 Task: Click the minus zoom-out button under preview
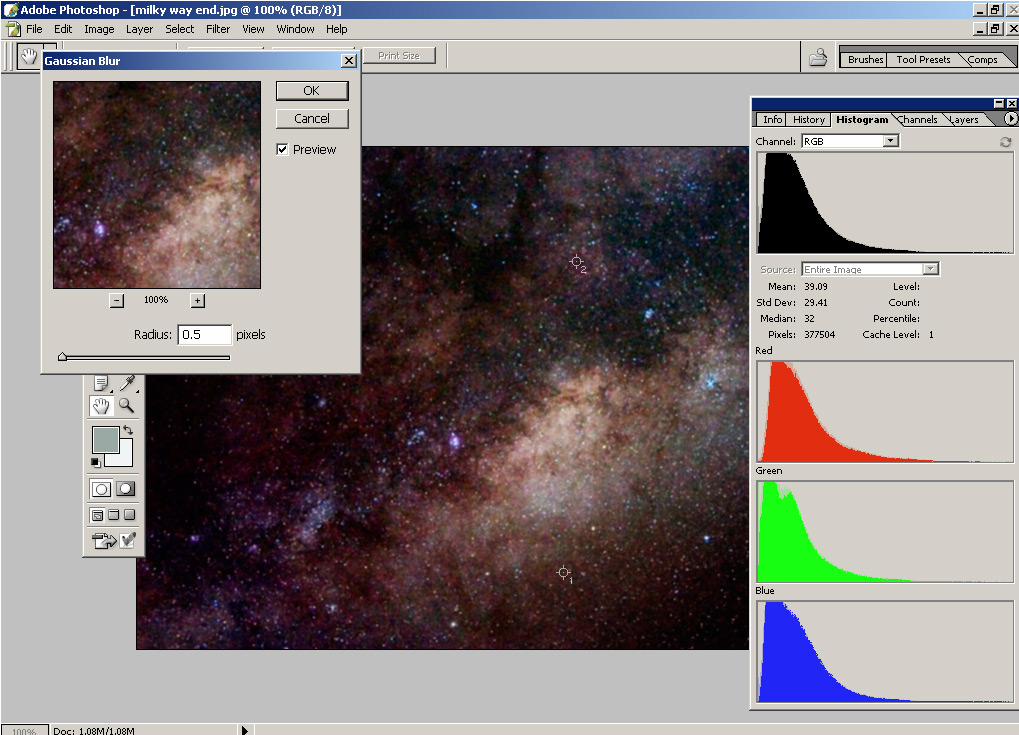[116, 300]
